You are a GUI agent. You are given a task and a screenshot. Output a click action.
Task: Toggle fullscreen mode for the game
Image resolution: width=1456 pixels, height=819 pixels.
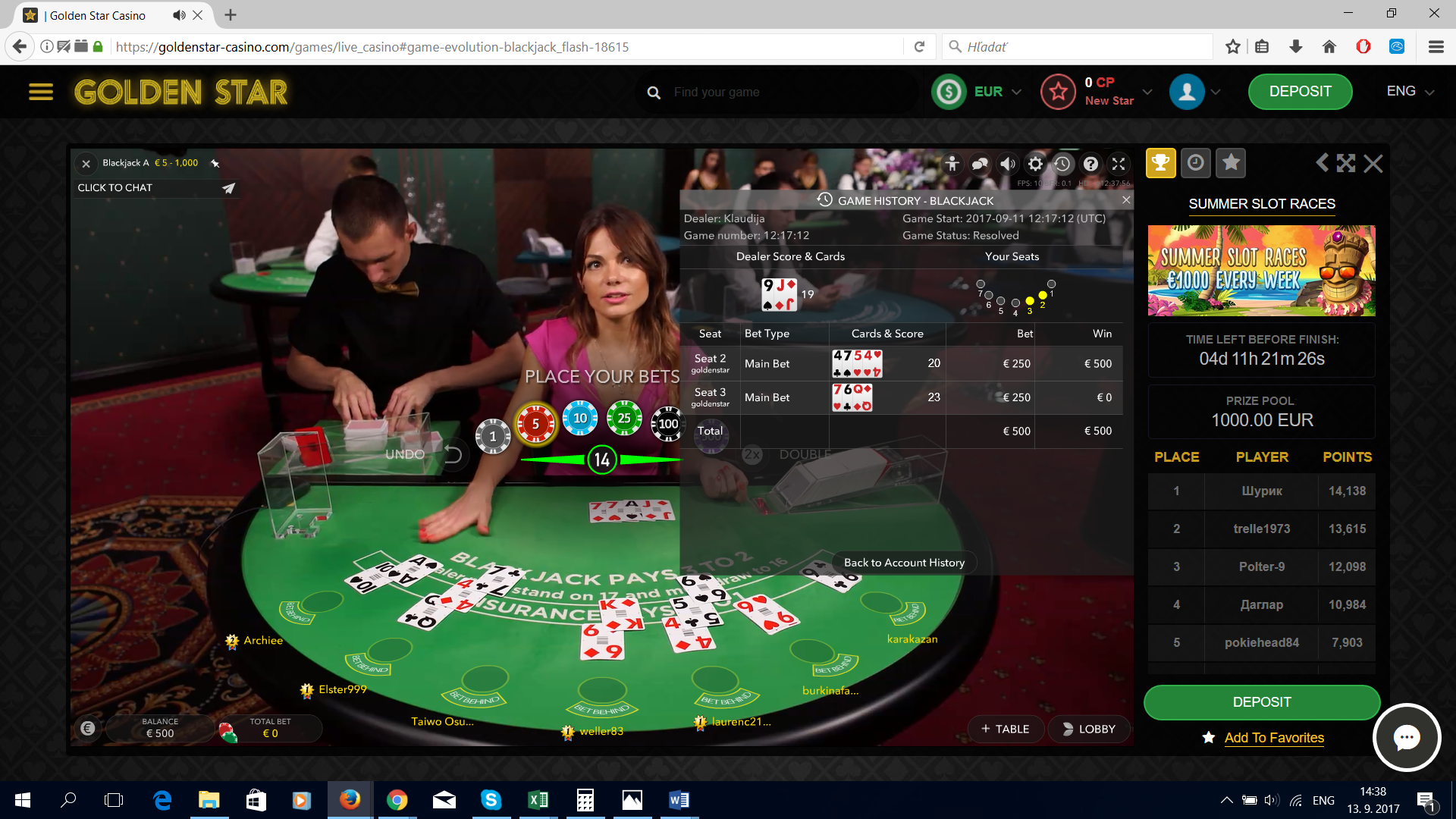[x=1119, y=163]
